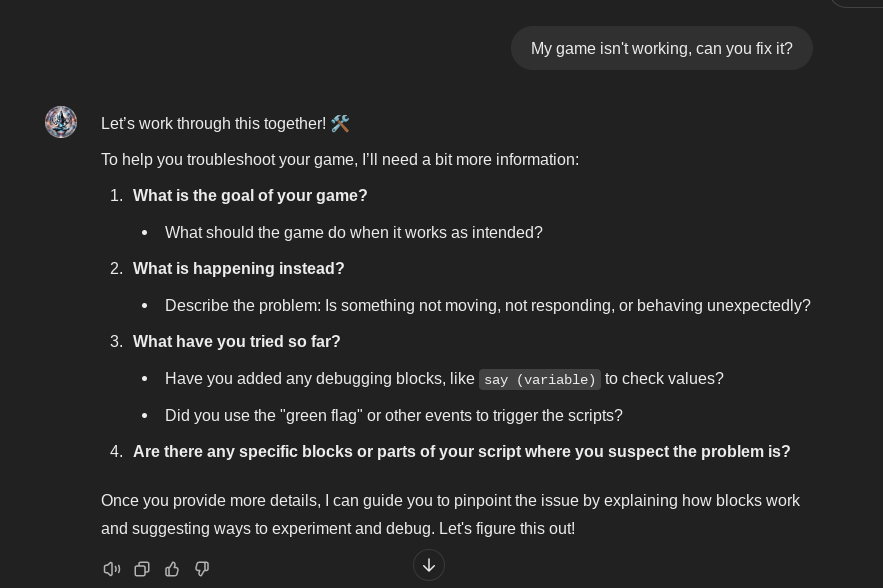Mark the response with thumbs down
The height and width of the screenshot is (588, 883).
(202, 569)
